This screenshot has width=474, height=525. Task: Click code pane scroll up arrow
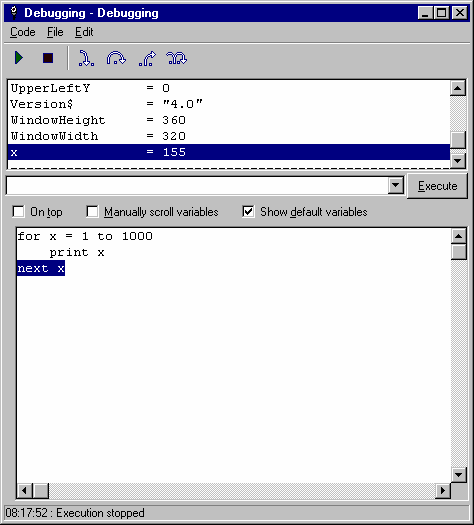click(459, 236)
